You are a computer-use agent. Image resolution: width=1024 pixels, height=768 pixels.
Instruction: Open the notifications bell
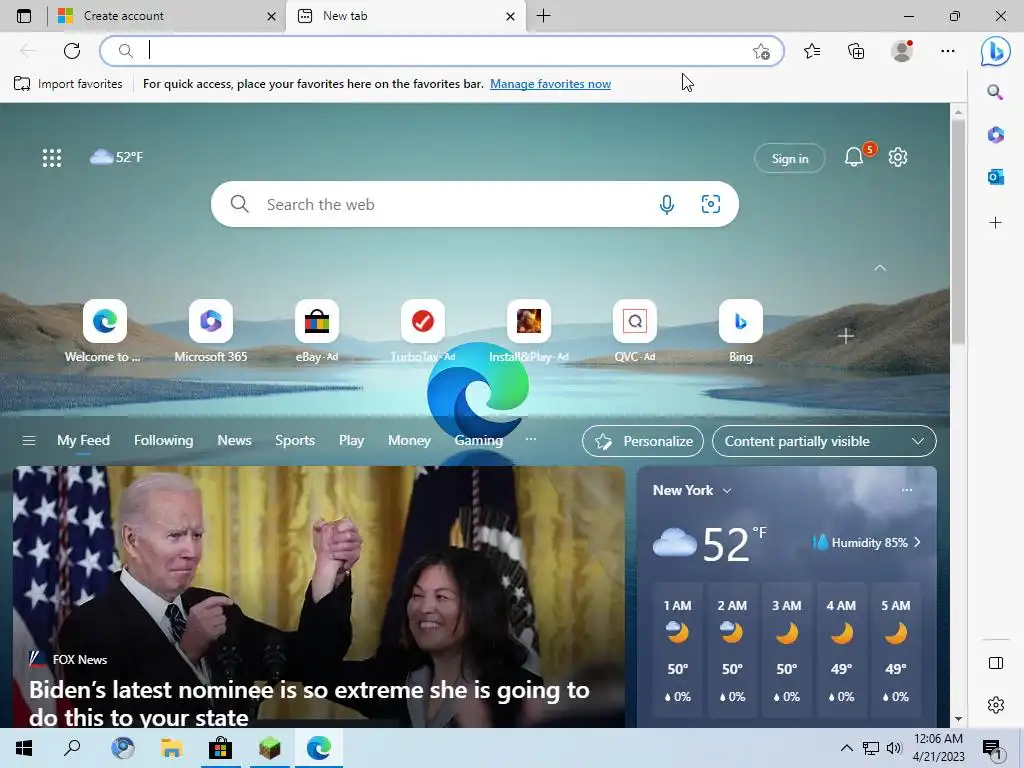click(854, 157)
